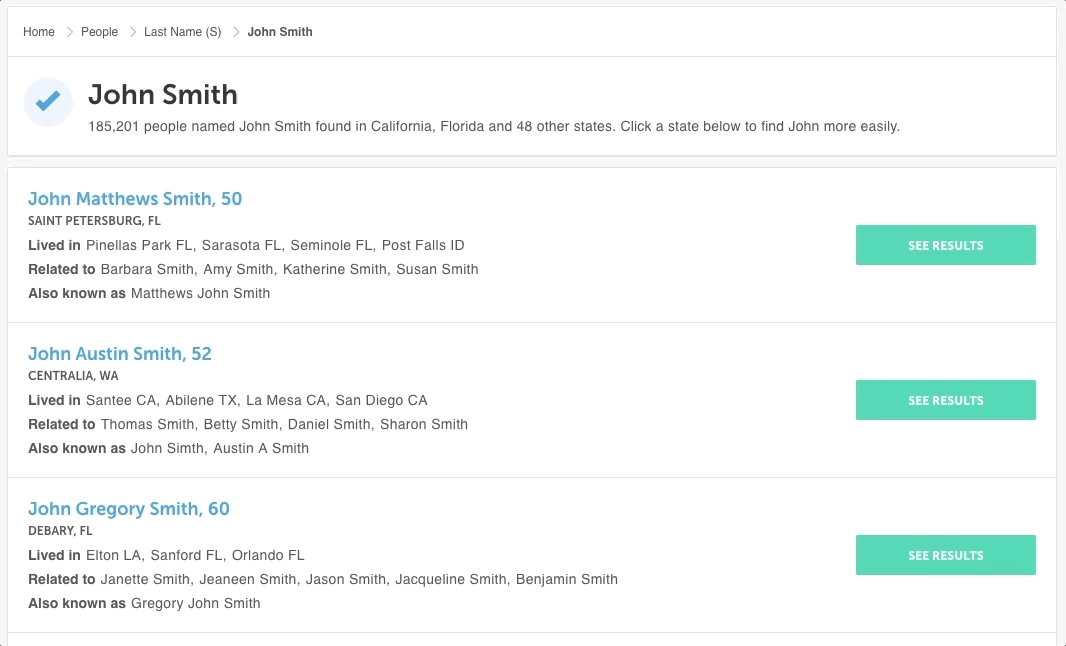Viewport: 1066px width, 646px height.
Task: Click the DeBary, FL location label
Action: (x=60, y=531)
